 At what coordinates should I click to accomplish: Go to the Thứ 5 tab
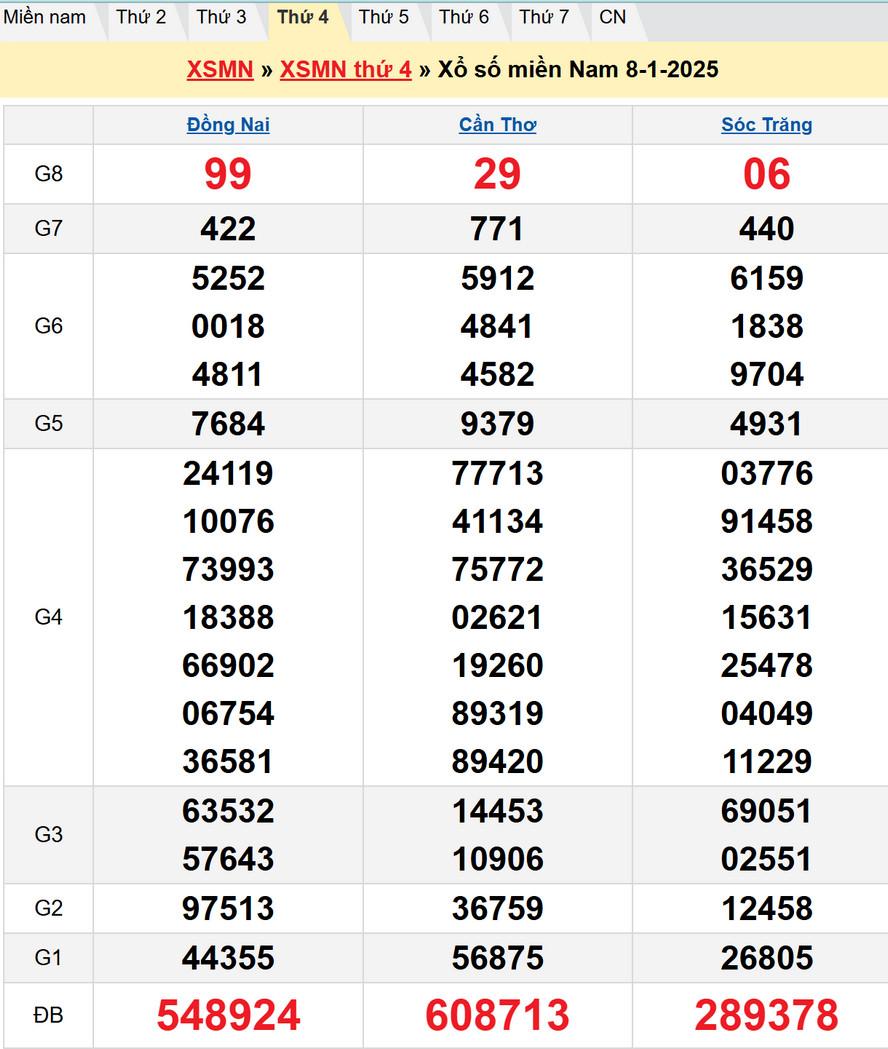384,17
